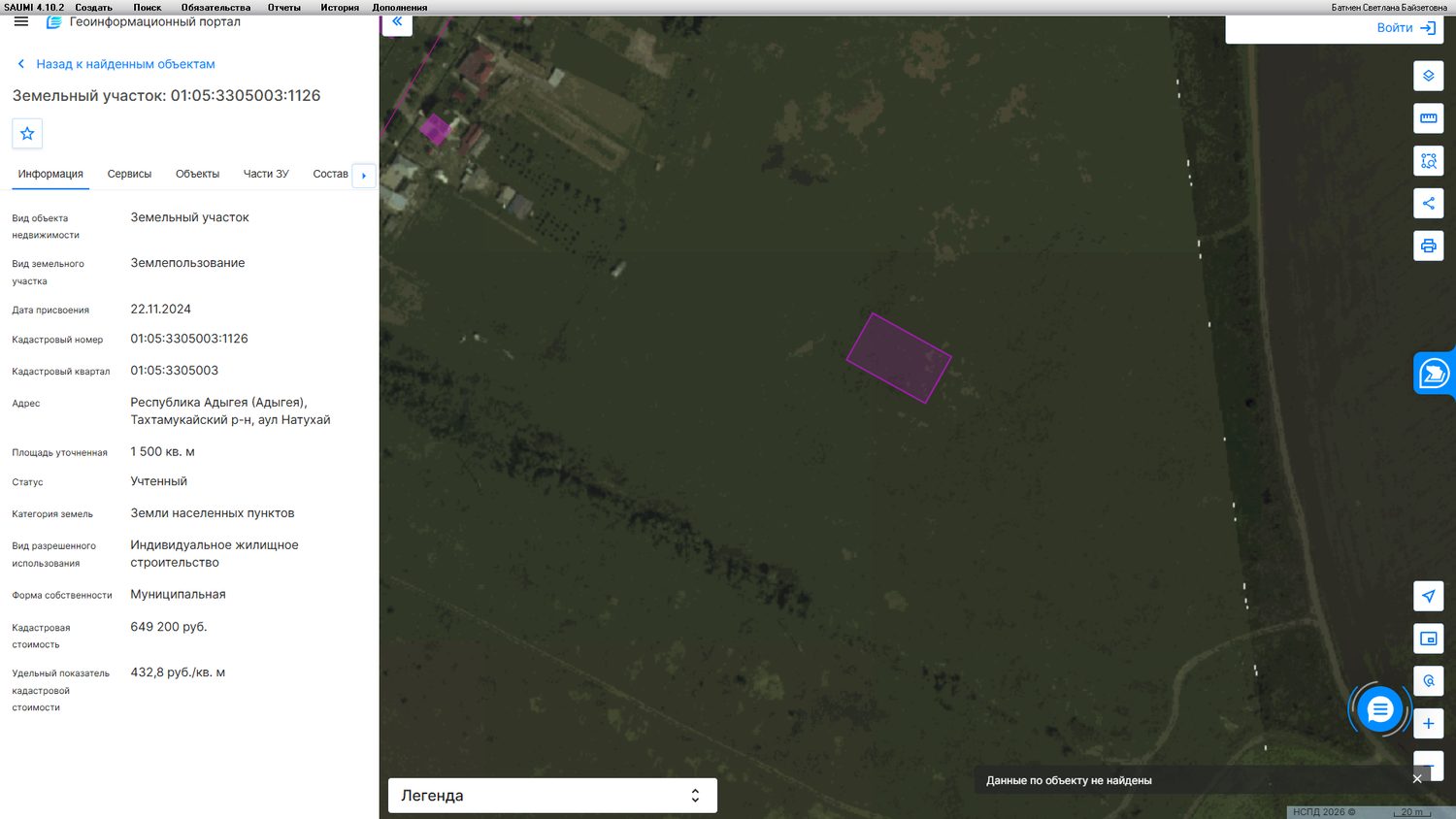
Task: Open the blue side assistant widget
Action: point(1435,374)
